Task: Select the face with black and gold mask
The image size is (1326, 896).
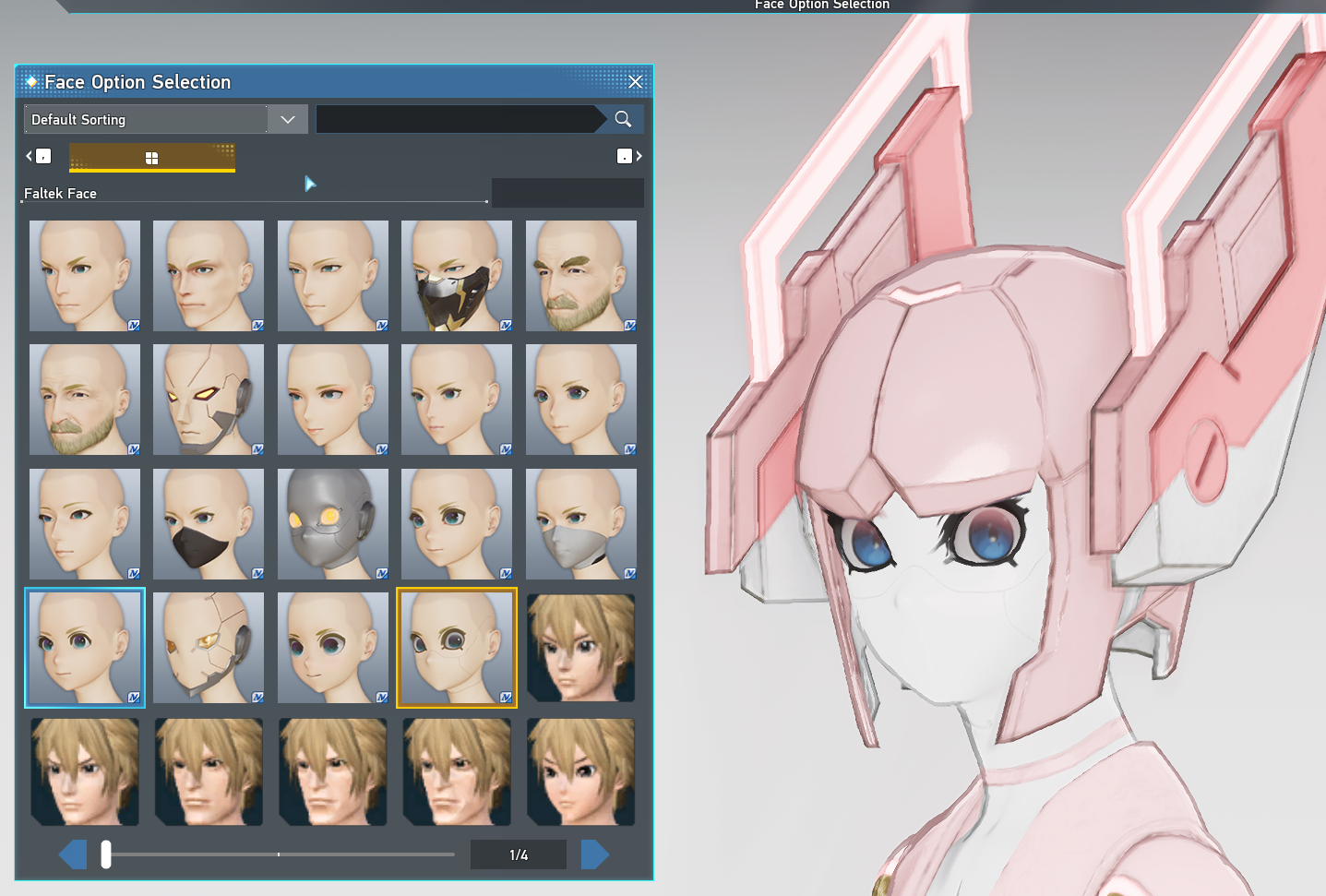Action: click(457, 276)
